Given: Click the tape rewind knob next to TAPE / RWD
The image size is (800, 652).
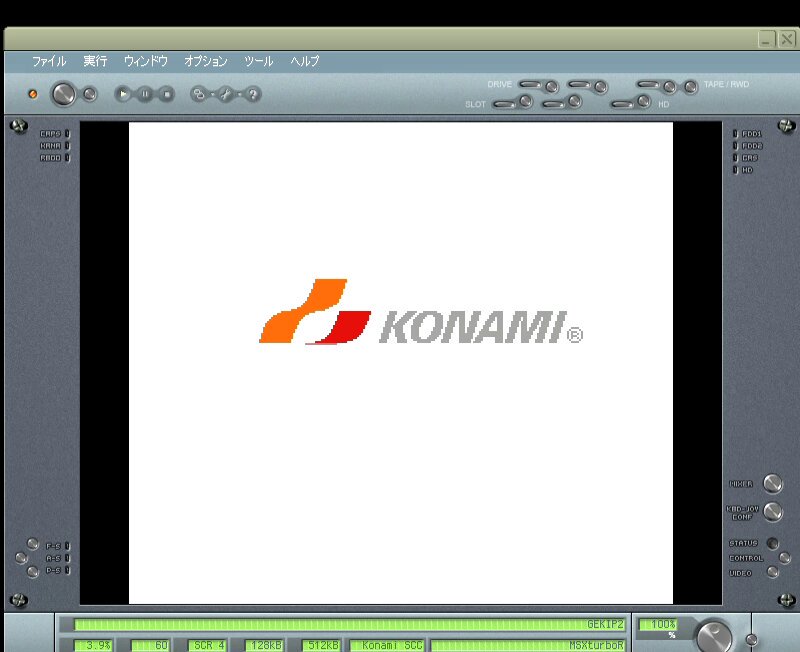Looking at the screenshot, I should (x=690, y=87).
